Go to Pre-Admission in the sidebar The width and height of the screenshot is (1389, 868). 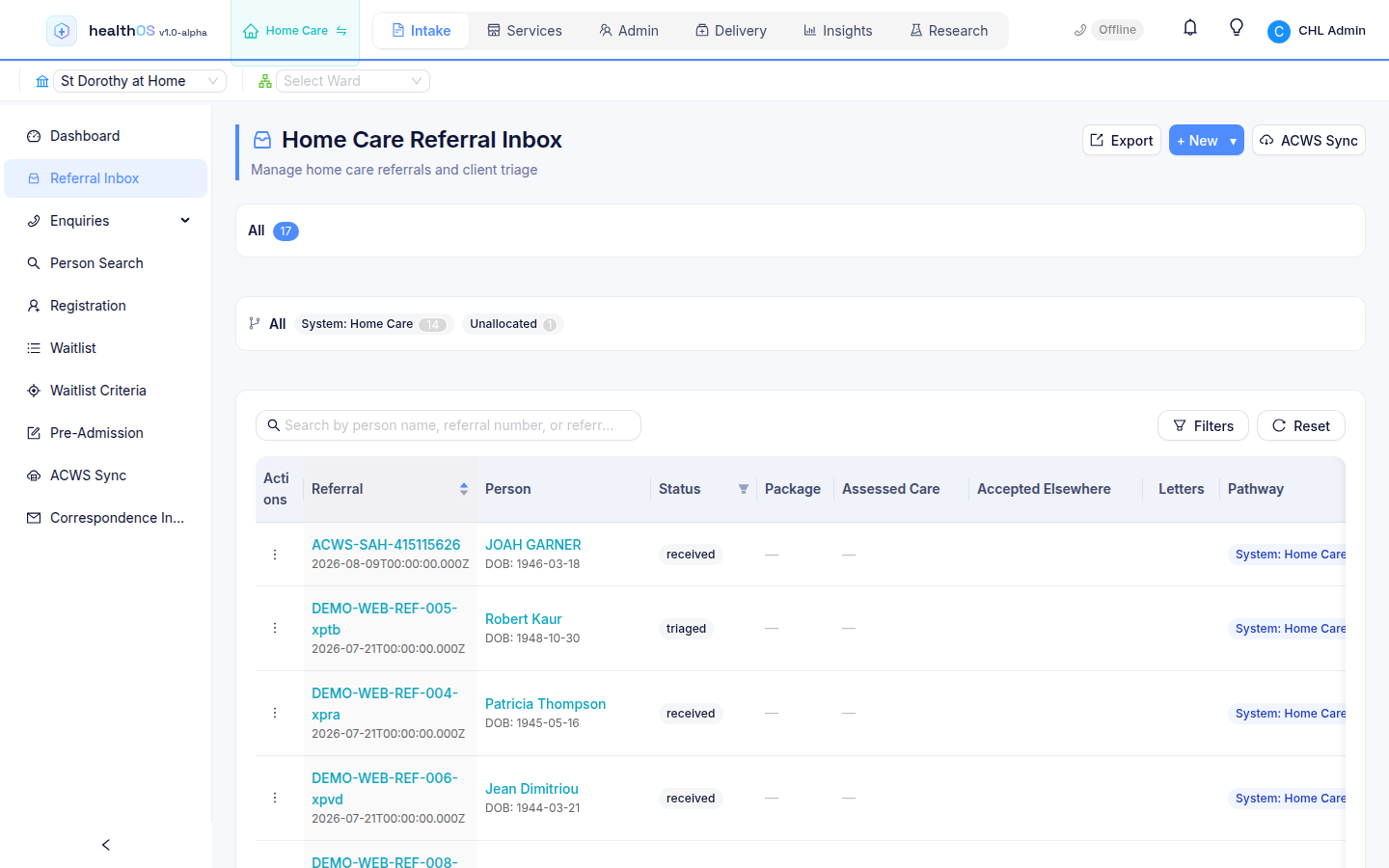click(x=106, y=433)
